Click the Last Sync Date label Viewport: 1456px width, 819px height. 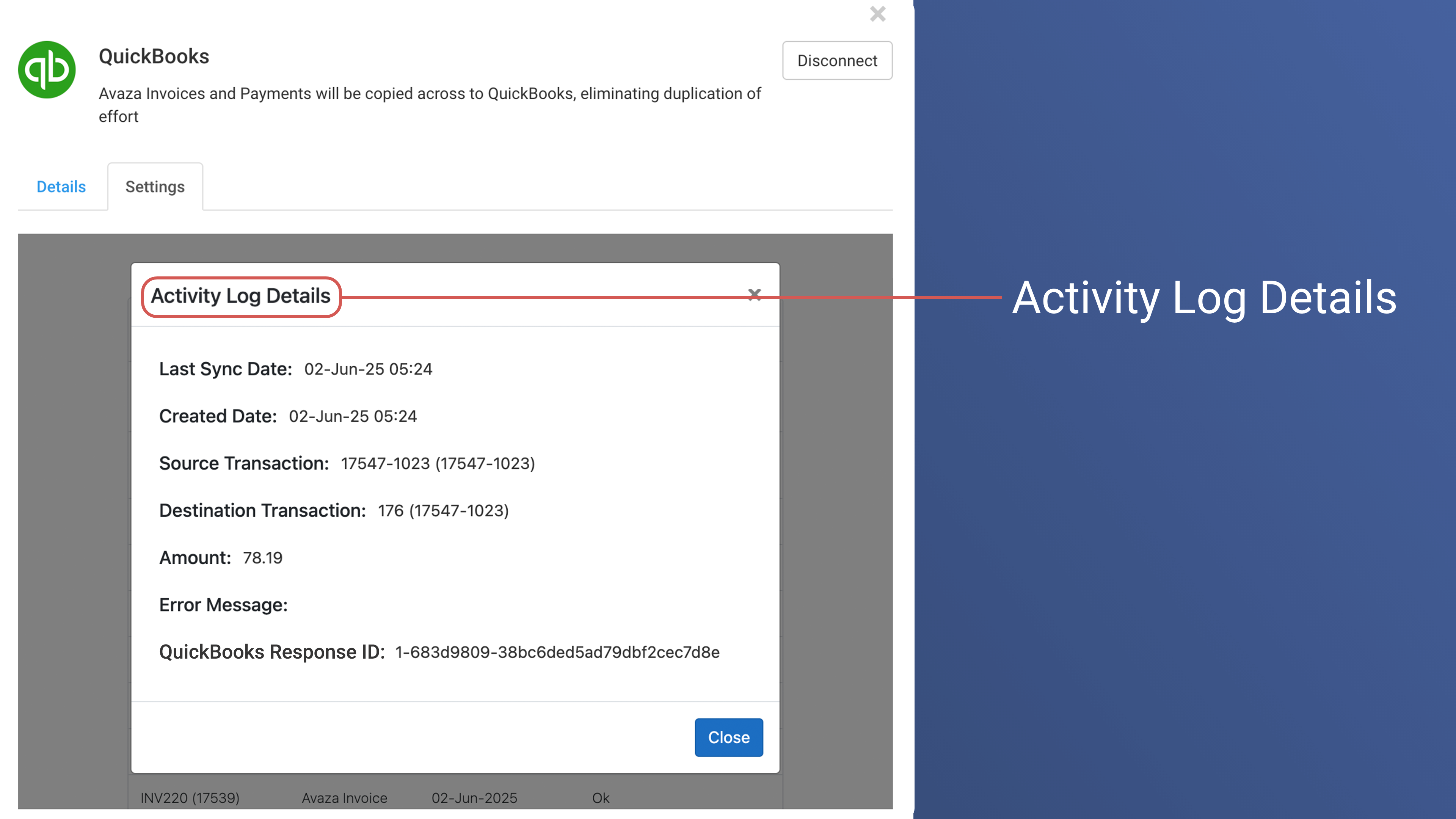[x=226, y=369]
